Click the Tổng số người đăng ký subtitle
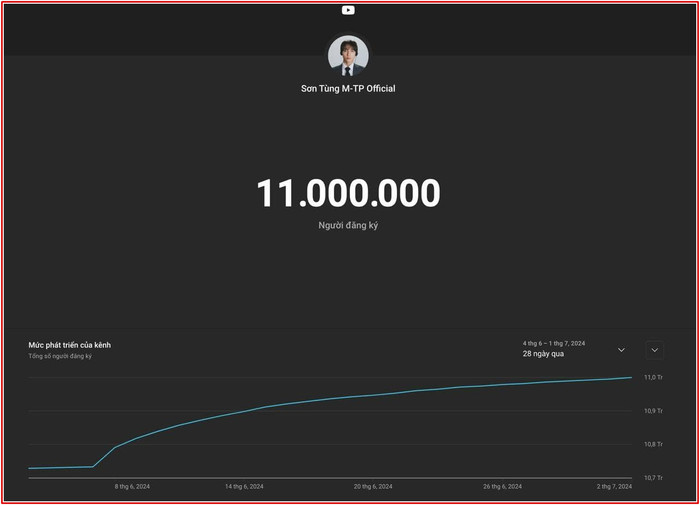The image size is (700, 505). 60,356
